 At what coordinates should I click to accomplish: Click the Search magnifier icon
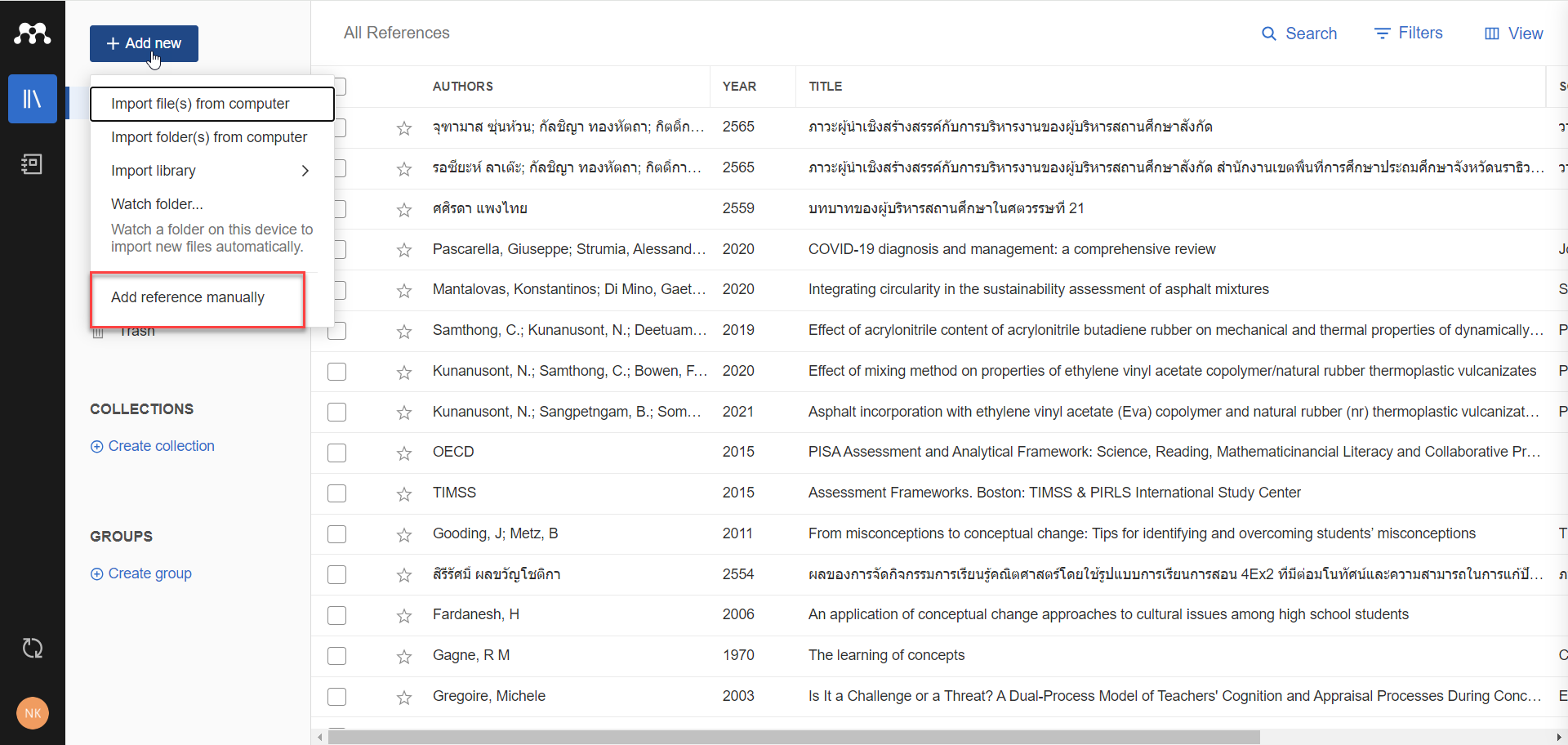tap(1268, 33)
